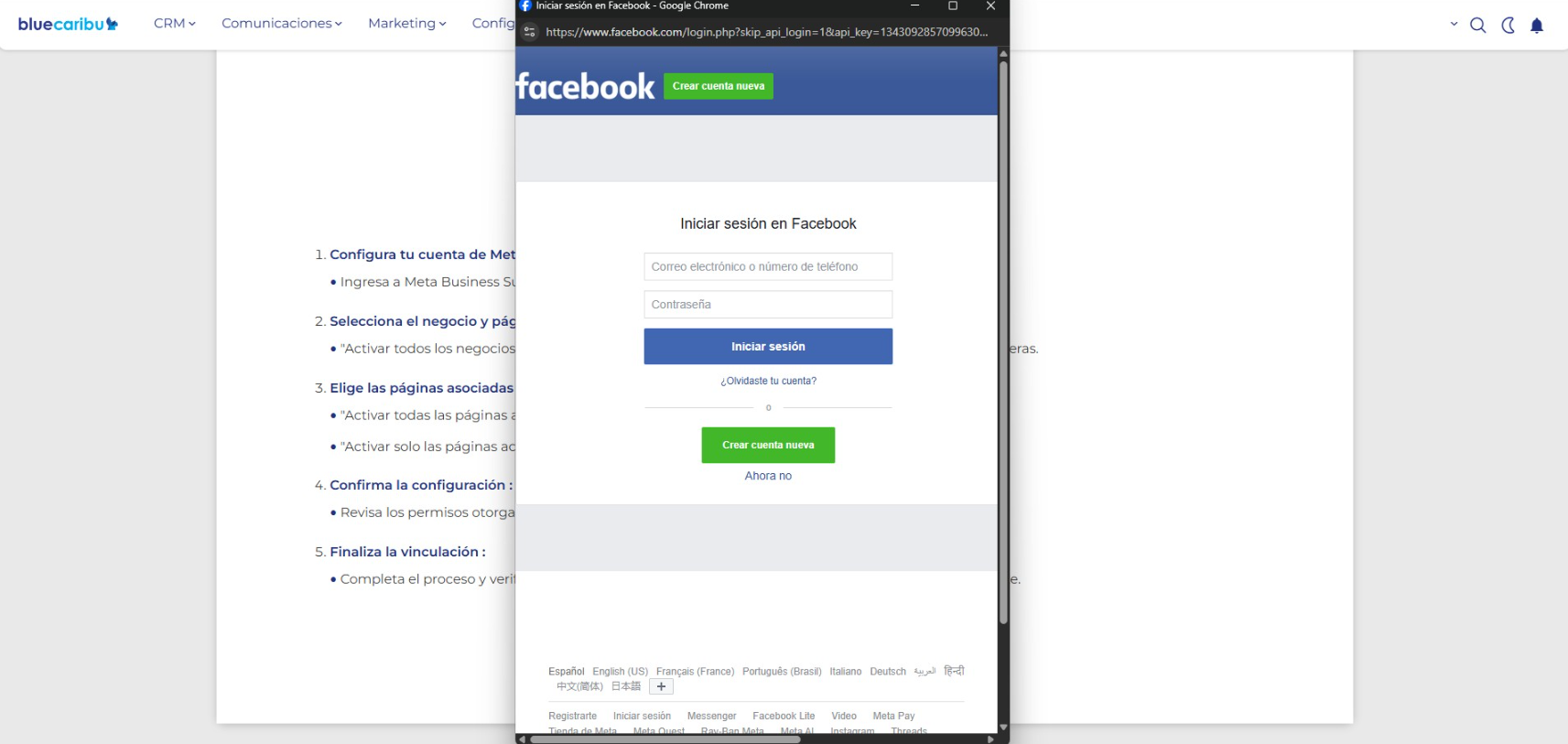The image size is (1568, 744).
Task: Click the site info icon in address bar
Action: pos(529,32)
